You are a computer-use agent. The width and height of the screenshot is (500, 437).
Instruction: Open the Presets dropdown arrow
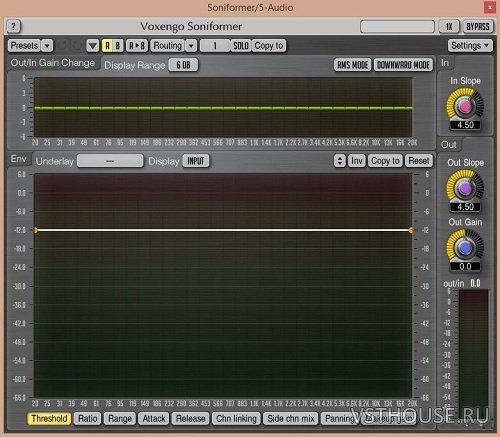[47, 46]
